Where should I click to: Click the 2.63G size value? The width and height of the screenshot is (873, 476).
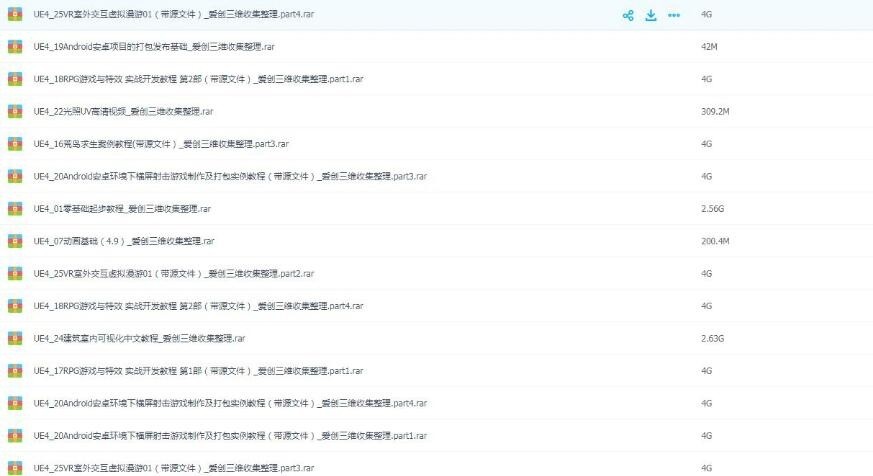coord(713,338)
